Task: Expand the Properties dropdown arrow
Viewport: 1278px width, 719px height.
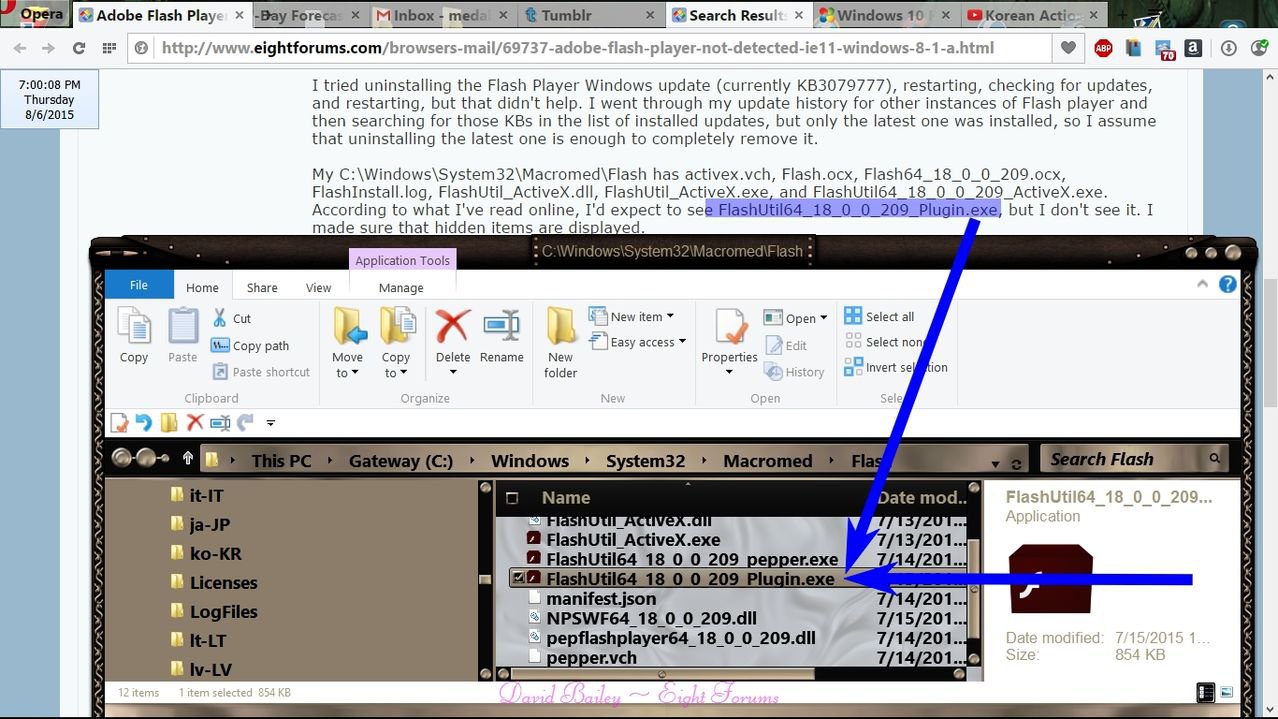Action: [729, 372]
